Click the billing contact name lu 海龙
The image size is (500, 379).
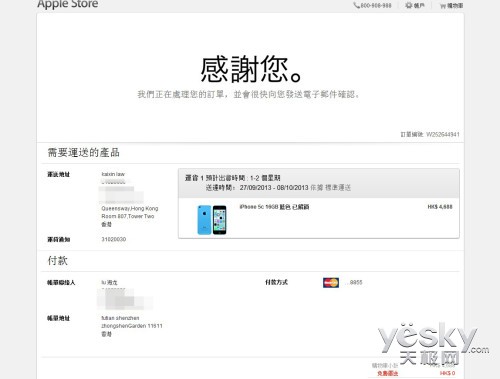[109, 282]
